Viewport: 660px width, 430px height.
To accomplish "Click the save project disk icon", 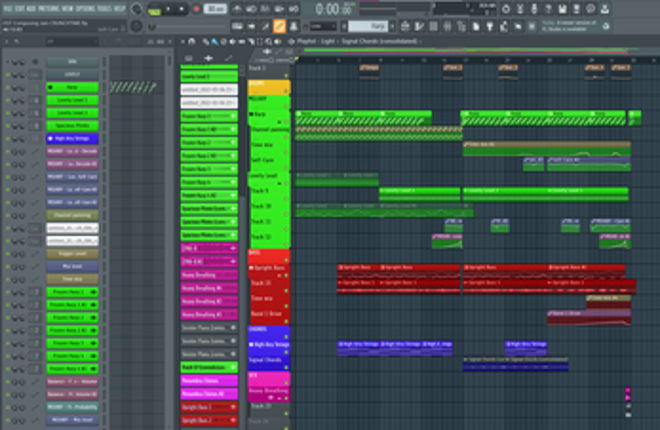I will pyautogui.click(x=562, y=9).
